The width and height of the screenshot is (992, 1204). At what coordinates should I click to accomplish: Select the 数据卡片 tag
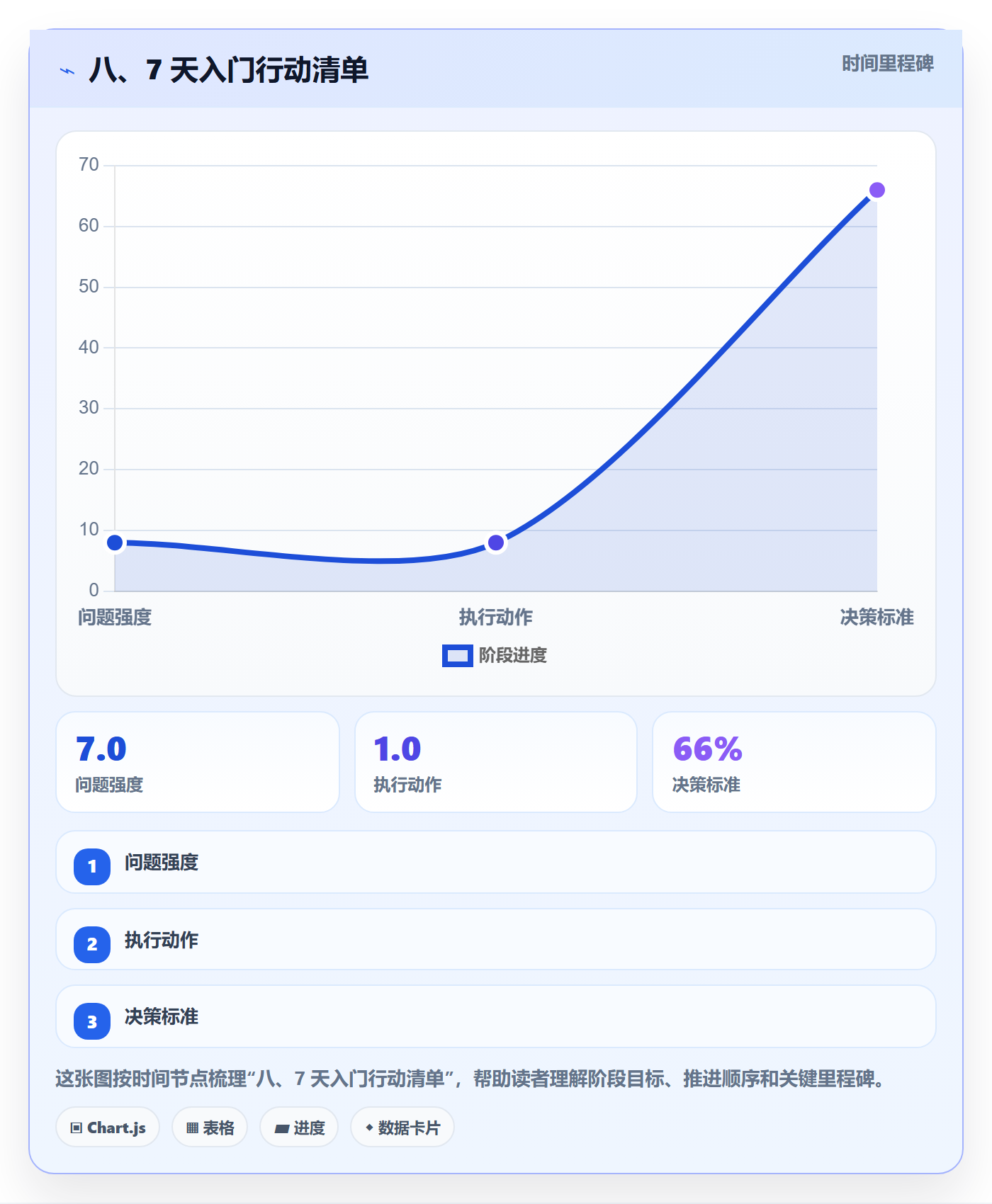402,1128
